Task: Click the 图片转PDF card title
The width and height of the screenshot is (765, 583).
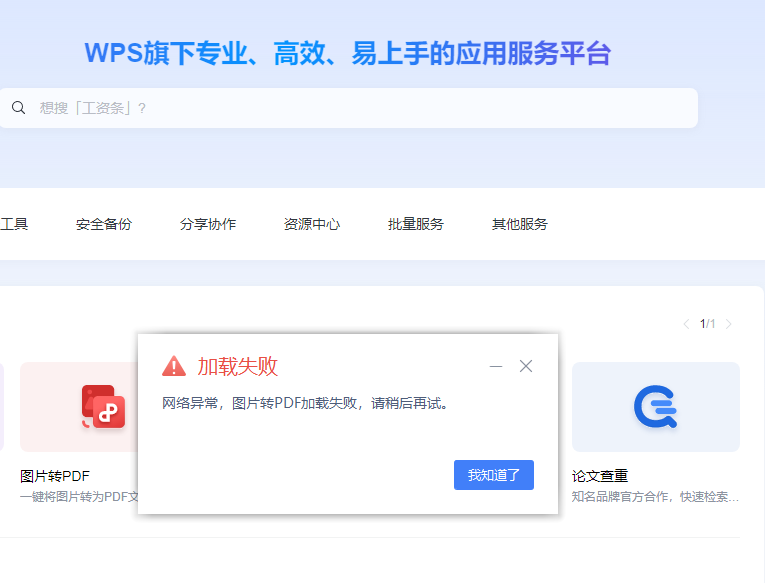Action: [55, 476]
